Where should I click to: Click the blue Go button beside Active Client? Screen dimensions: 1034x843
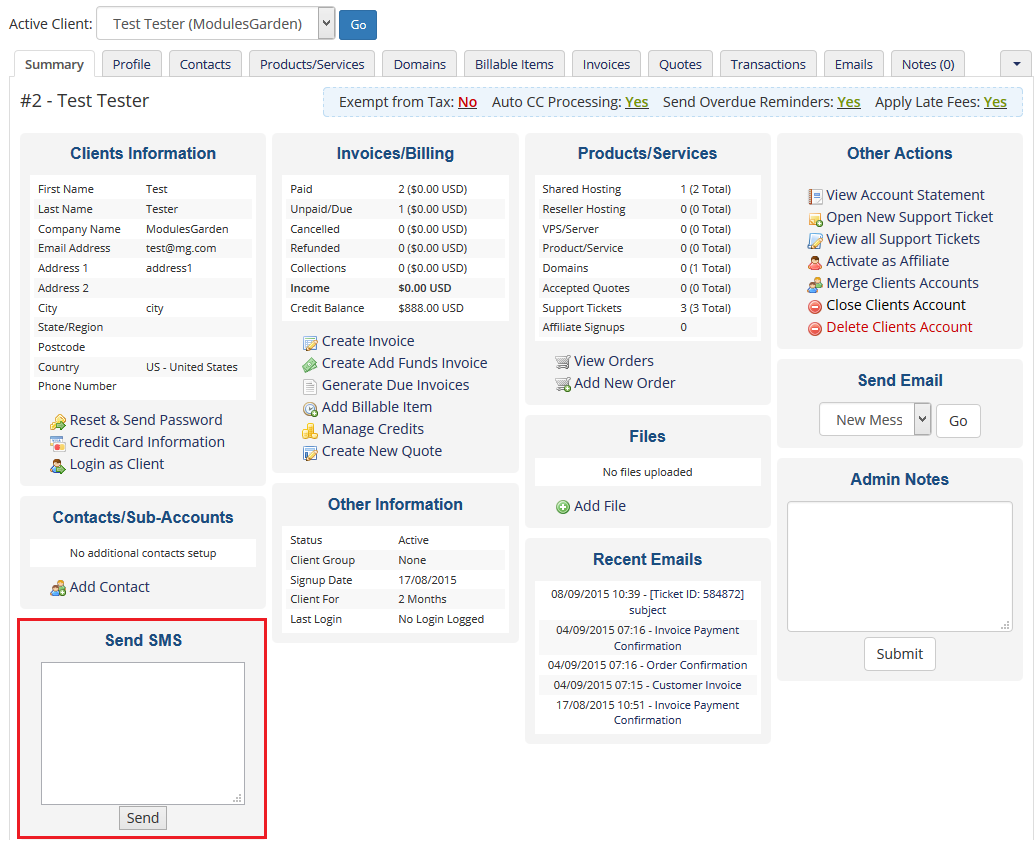[x=358, y=24]
